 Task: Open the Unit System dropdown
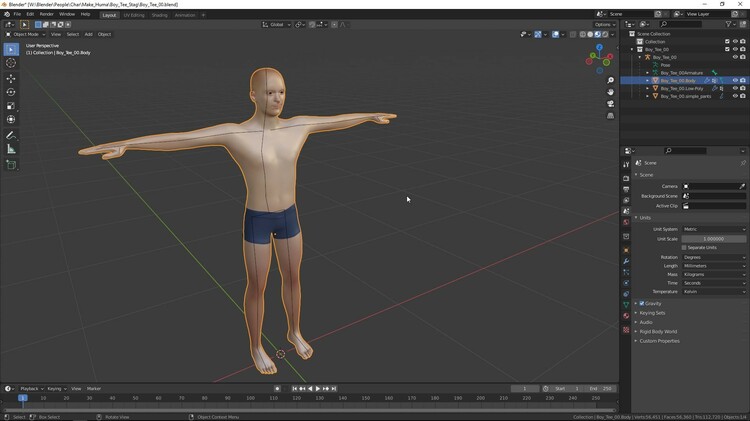[713, 229]
